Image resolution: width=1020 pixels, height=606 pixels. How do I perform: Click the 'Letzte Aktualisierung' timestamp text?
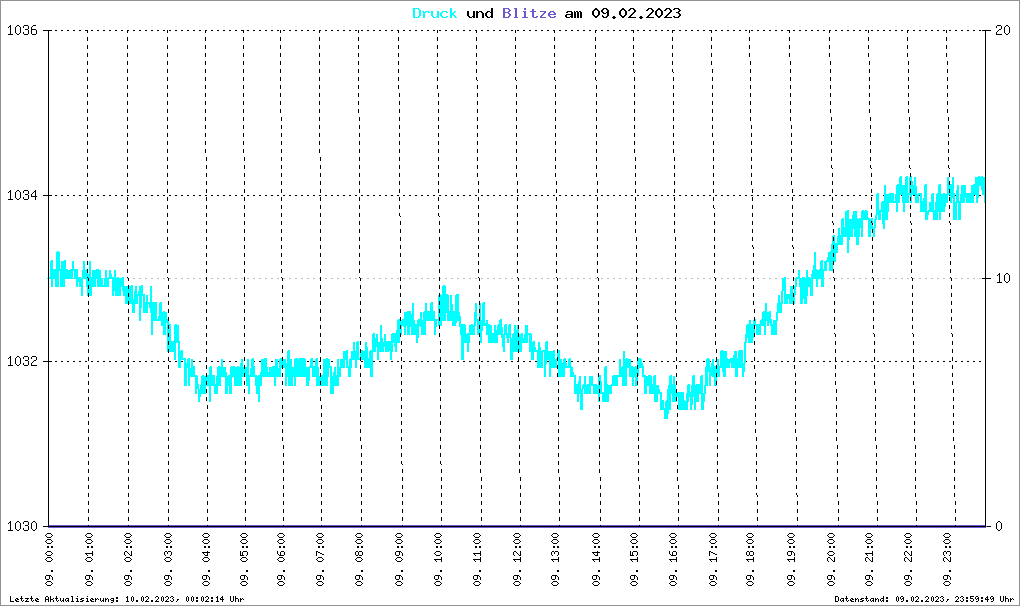click(126, 599)
